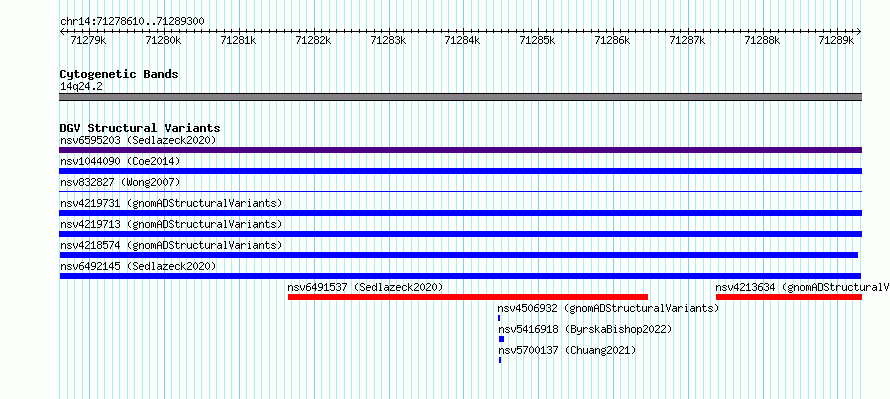The image size is (890, 399).
Task: Click the gray 14q24.2 cytogenetic band bar
Action: click(460, 97)
